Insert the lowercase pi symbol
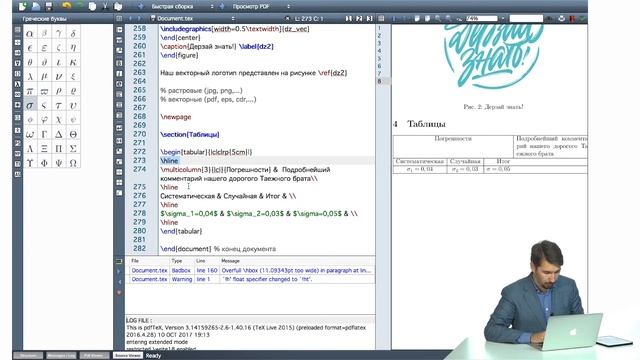Viewport: 640px width, 360px height. [x=30, y=91]
